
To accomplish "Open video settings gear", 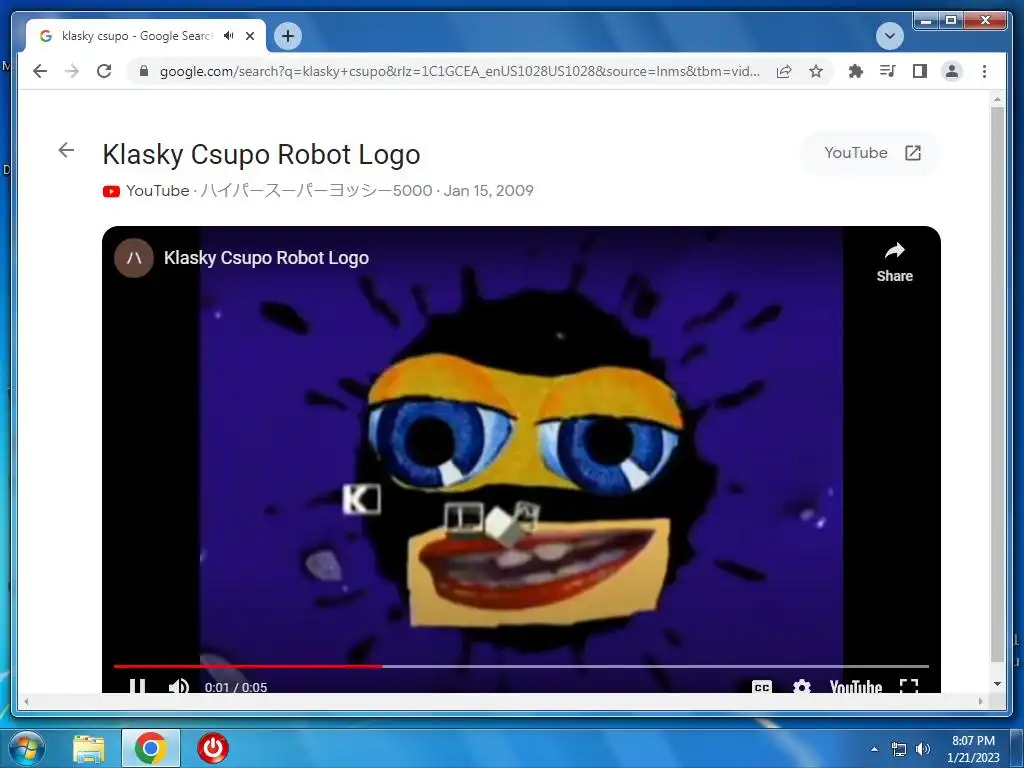I will (802, 686).
